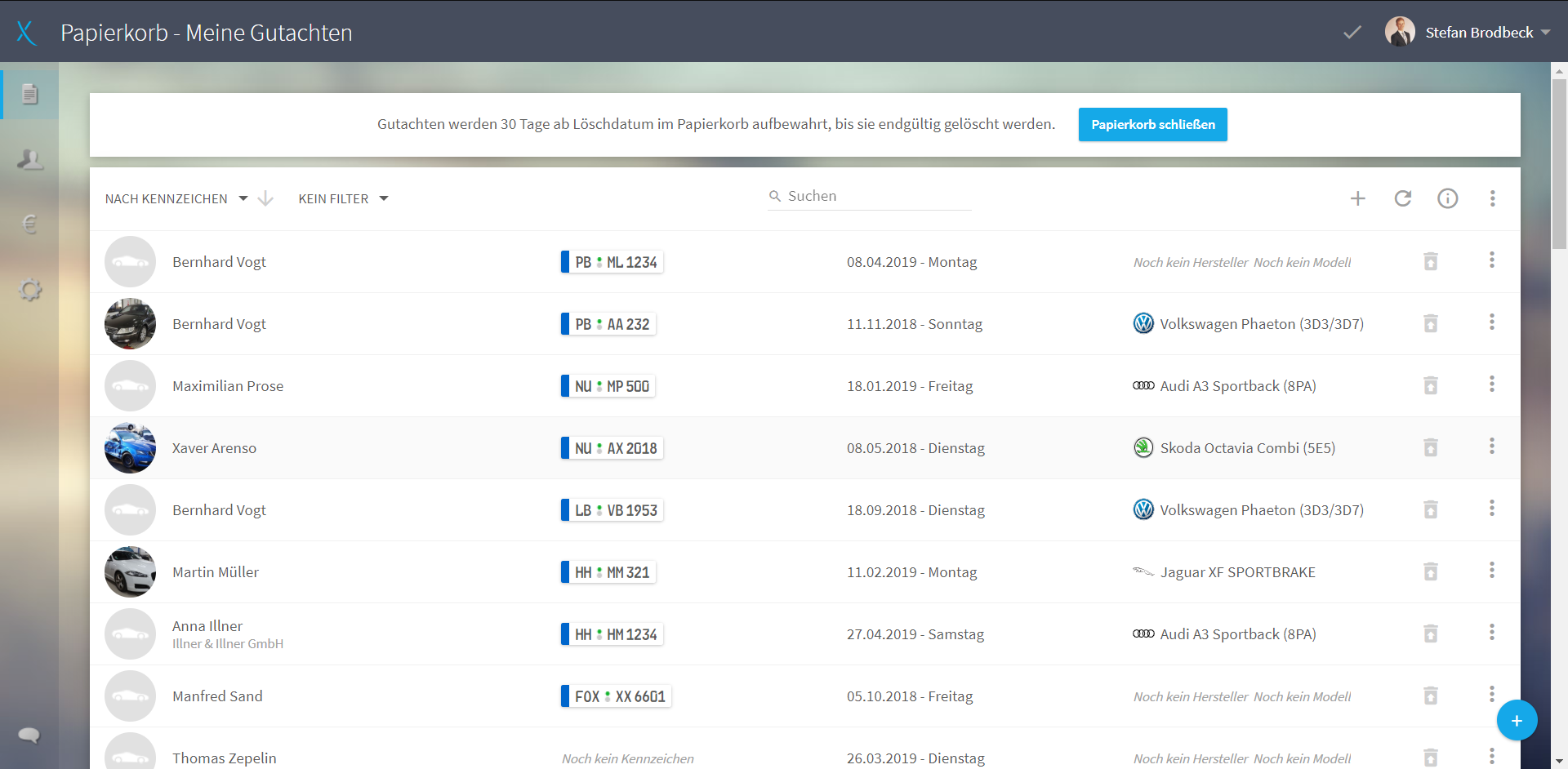Screen dimensions: 1568x769
Task: Toggle the sort direction arrow
Action: 265,198
